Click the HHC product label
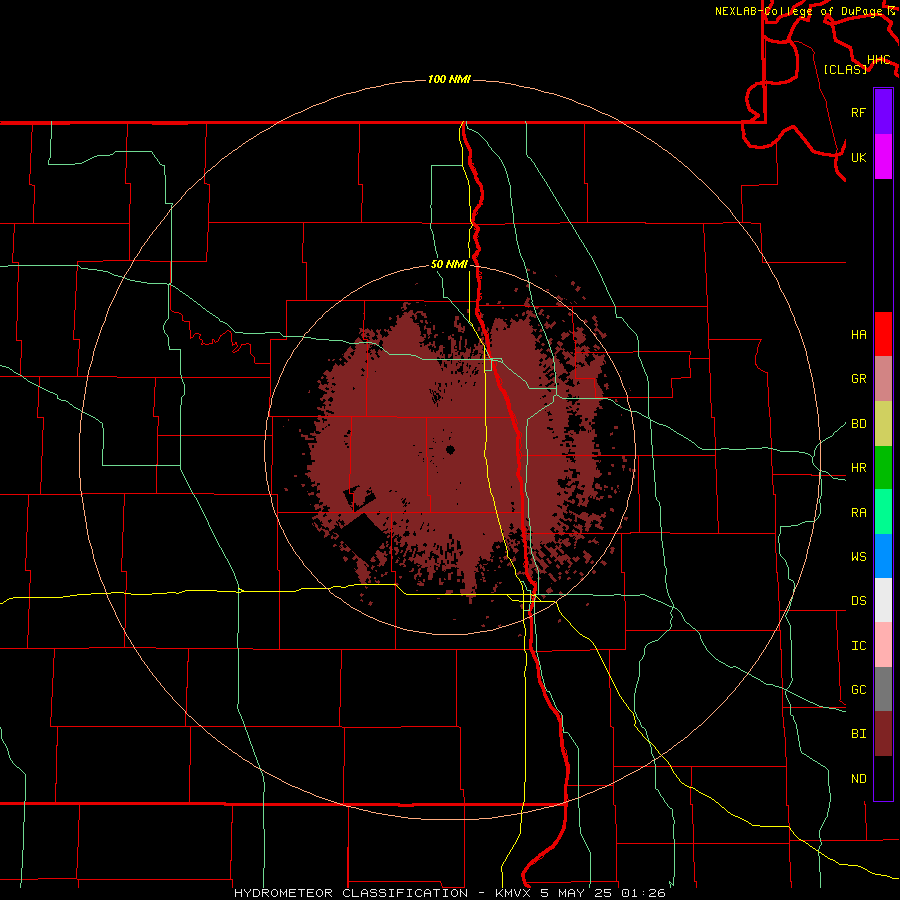The image size is (900, 900). [879, 60]
